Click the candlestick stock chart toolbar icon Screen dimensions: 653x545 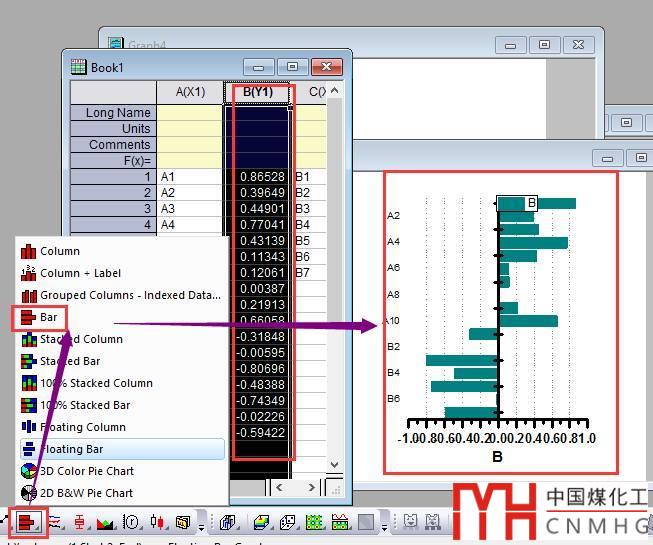point(157,522)
